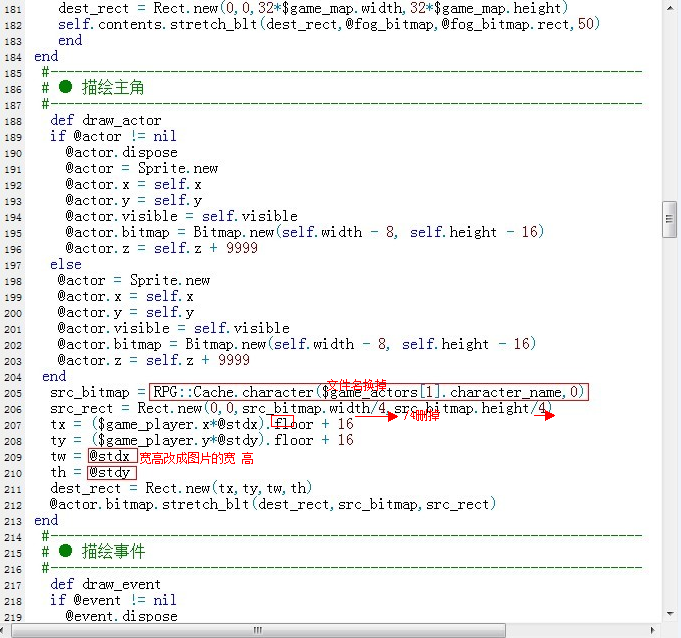
Task: Click 'if @actor != nil' on line 189
Action: tap(113, 136)
